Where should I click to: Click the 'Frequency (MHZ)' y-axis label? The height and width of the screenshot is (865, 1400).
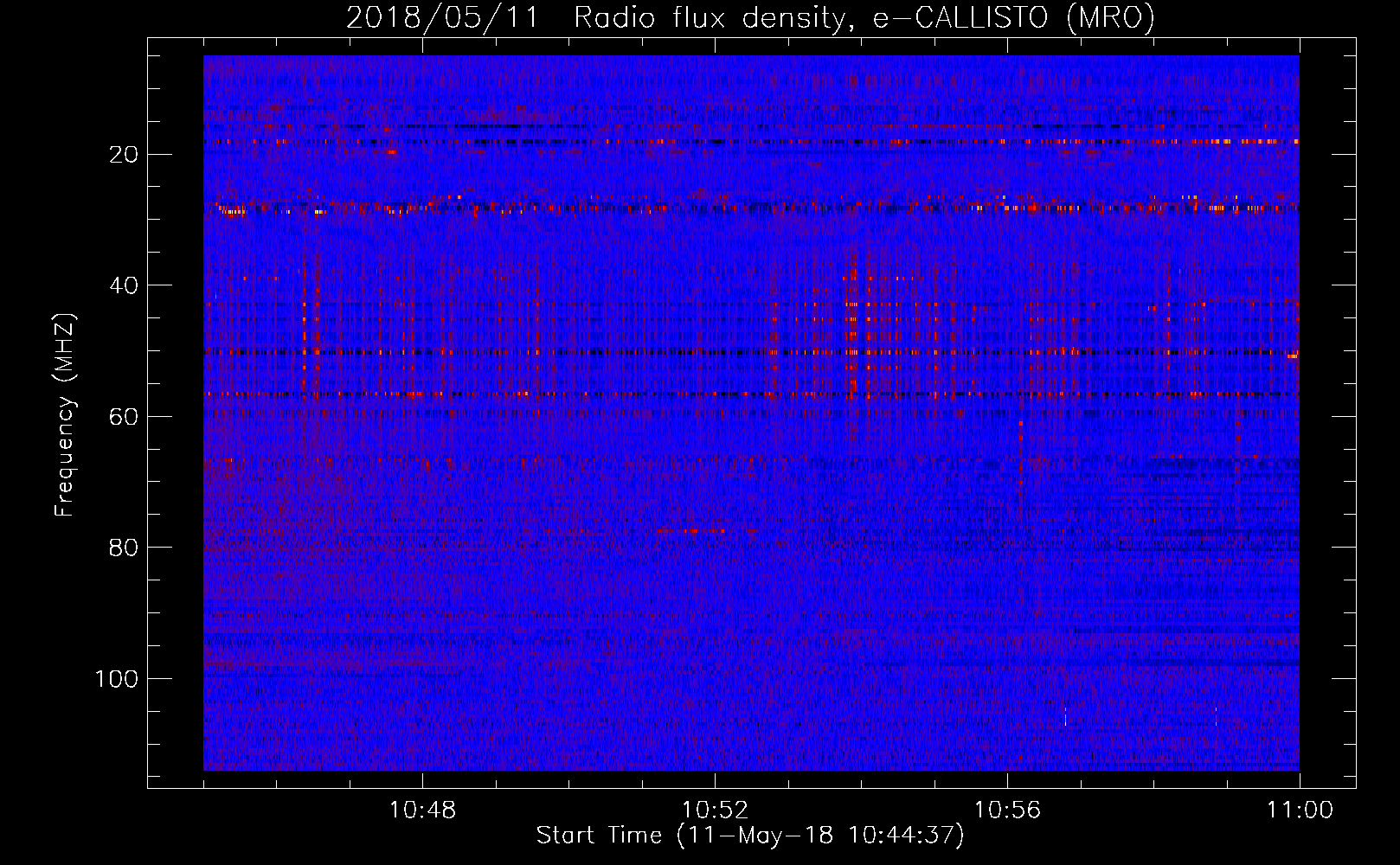tap(65, 415)
